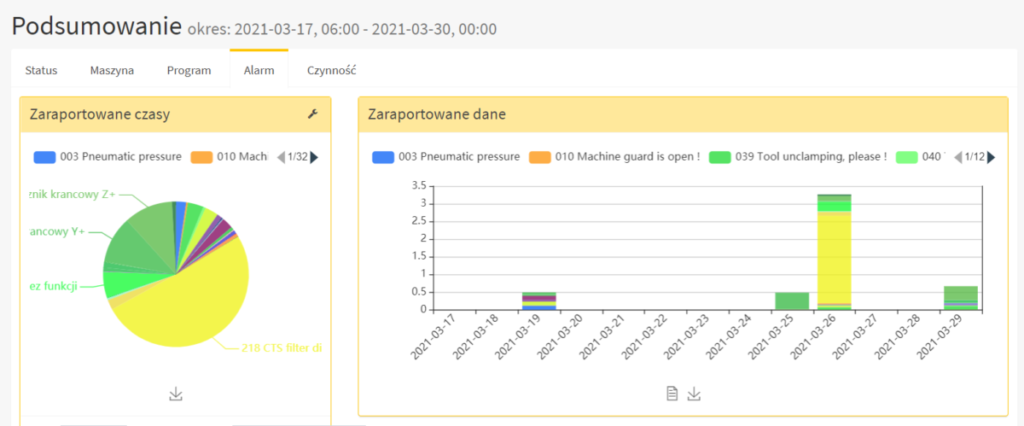
Task: Toggle 010 Machine guard is open series in bar legend
Action: [614, 157]
